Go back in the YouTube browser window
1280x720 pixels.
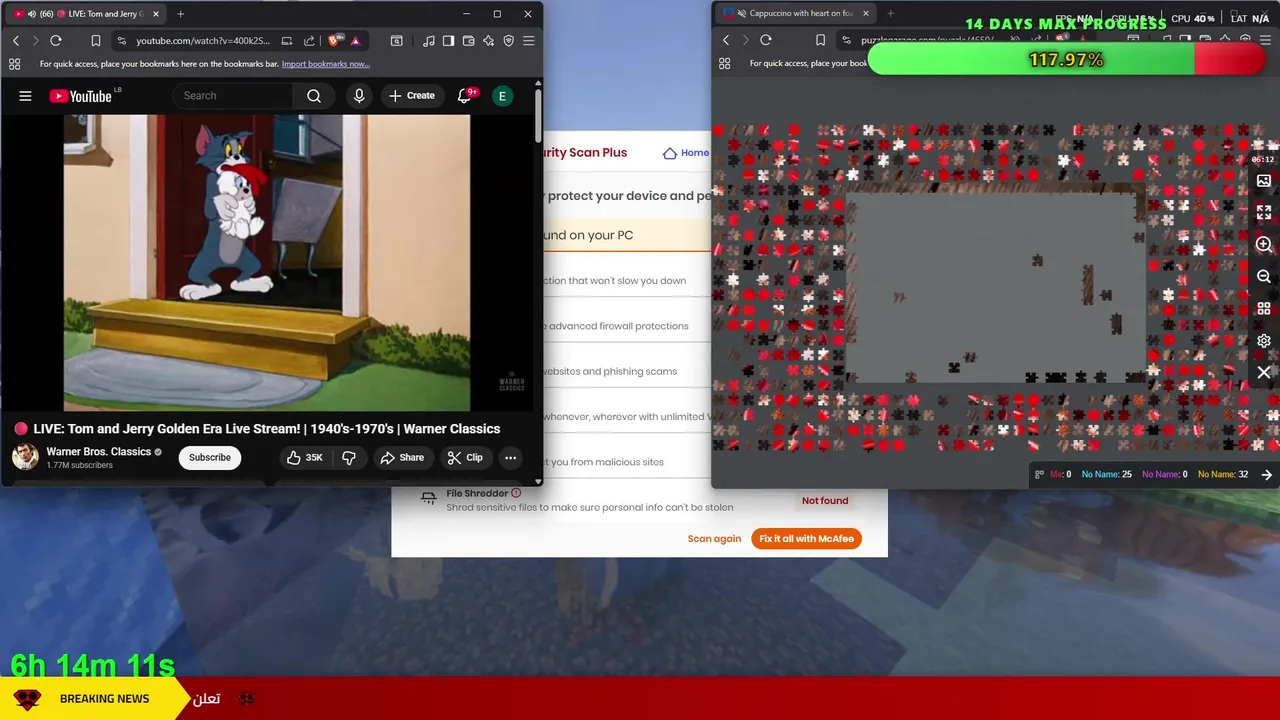(16, 41)
